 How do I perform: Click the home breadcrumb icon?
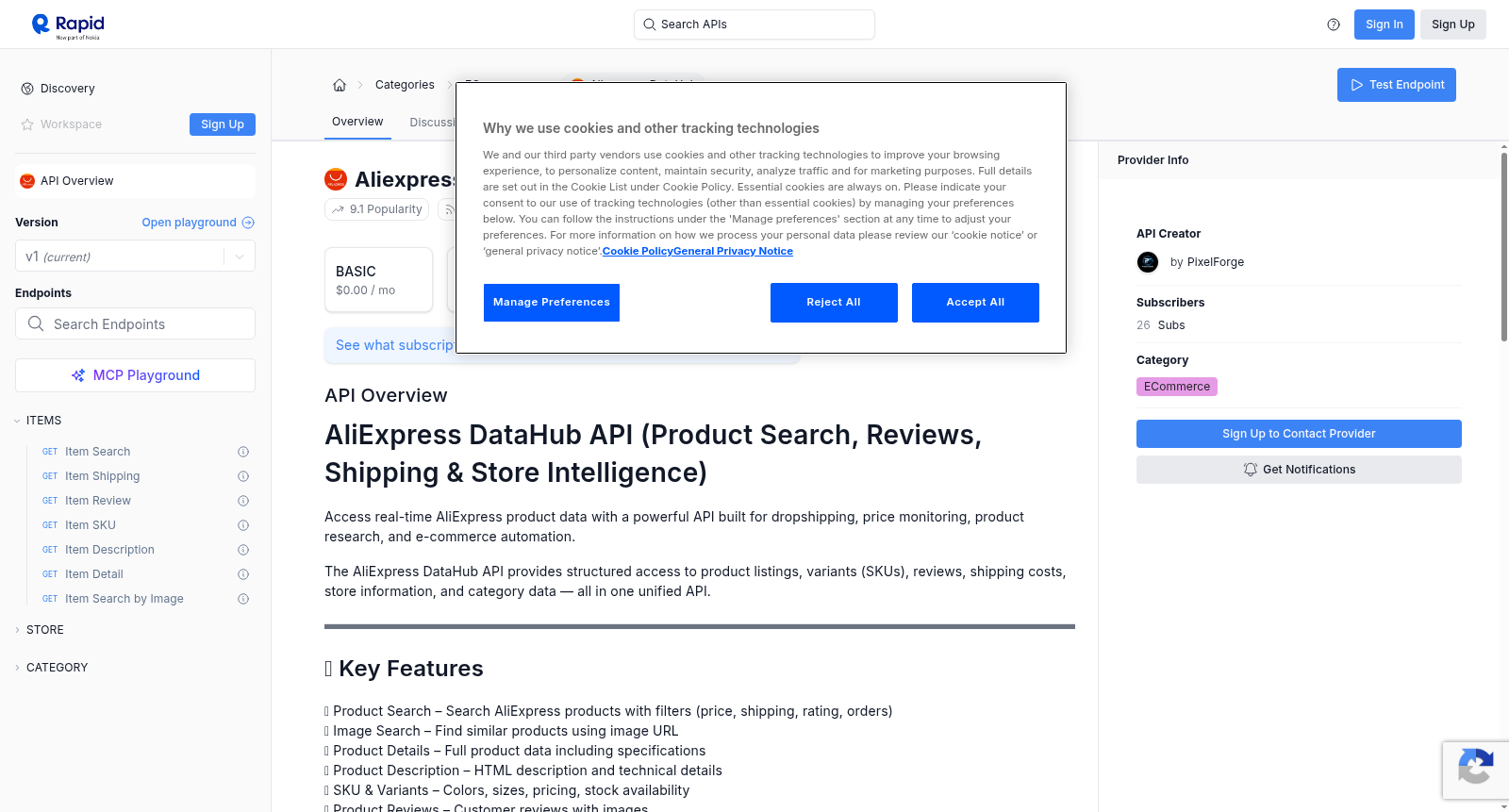340,85
